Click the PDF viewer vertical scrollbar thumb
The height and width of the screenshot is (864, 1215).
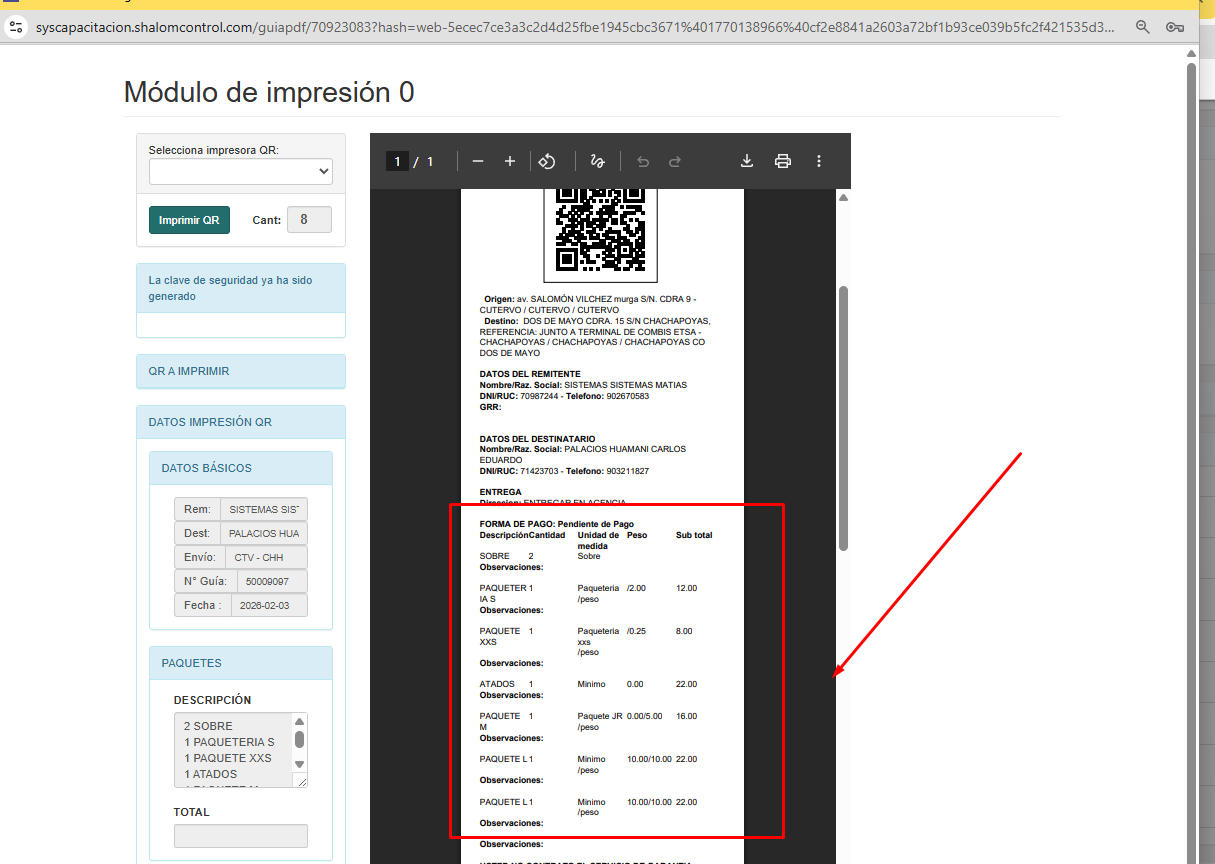pyautogui.click(x=843, y=418)
